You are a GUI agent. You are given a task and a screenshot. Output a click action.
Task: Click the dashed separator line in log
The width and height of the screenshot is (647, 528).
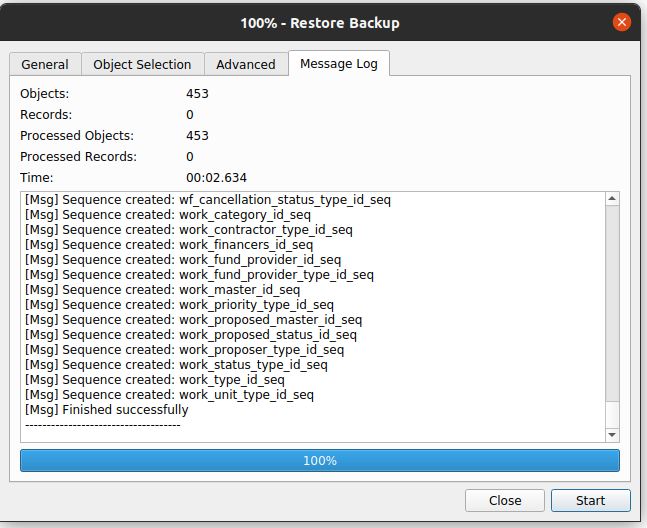pos(103,425)
